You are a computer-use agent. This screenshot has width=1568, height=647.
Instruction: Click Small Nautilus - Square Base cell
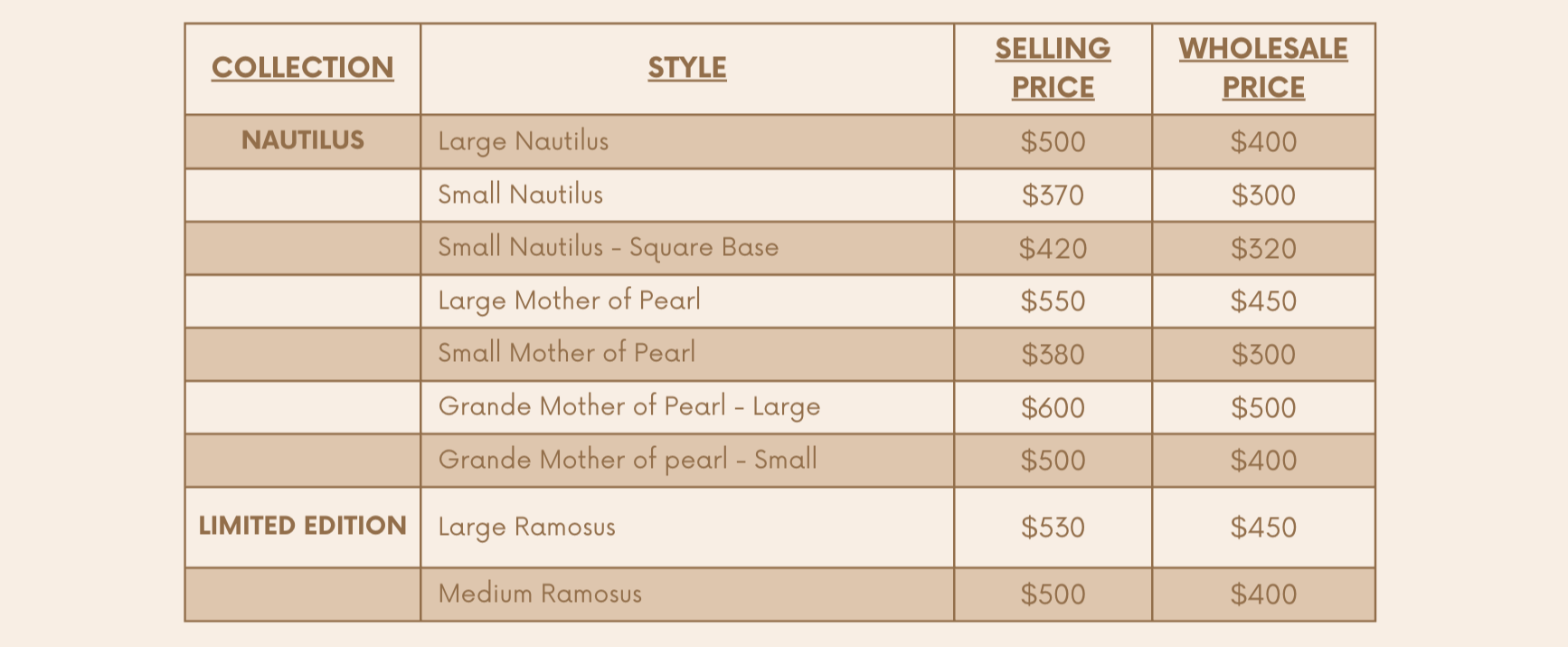tap(687, 248)
